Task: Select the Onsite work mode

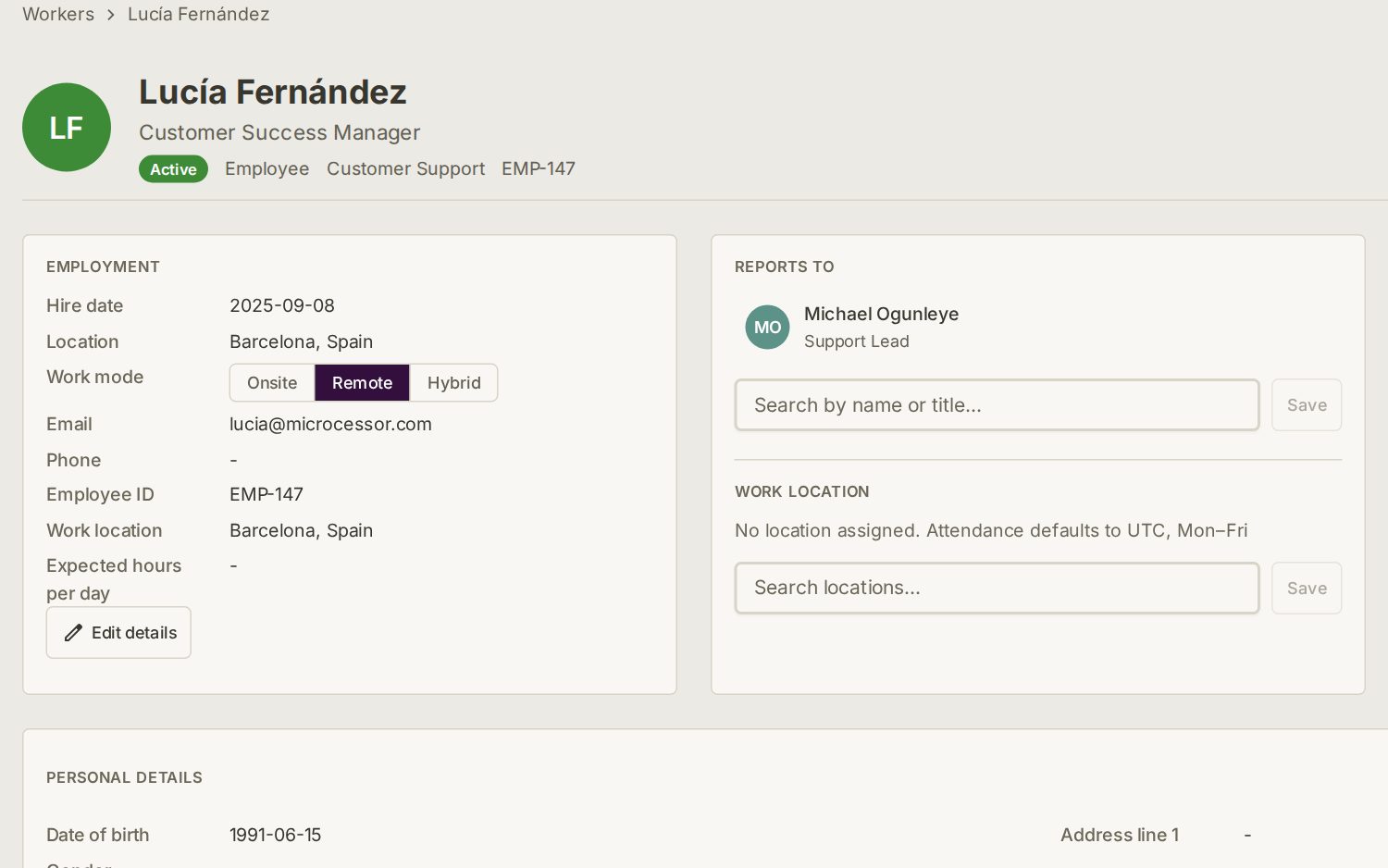Action: 272,383
